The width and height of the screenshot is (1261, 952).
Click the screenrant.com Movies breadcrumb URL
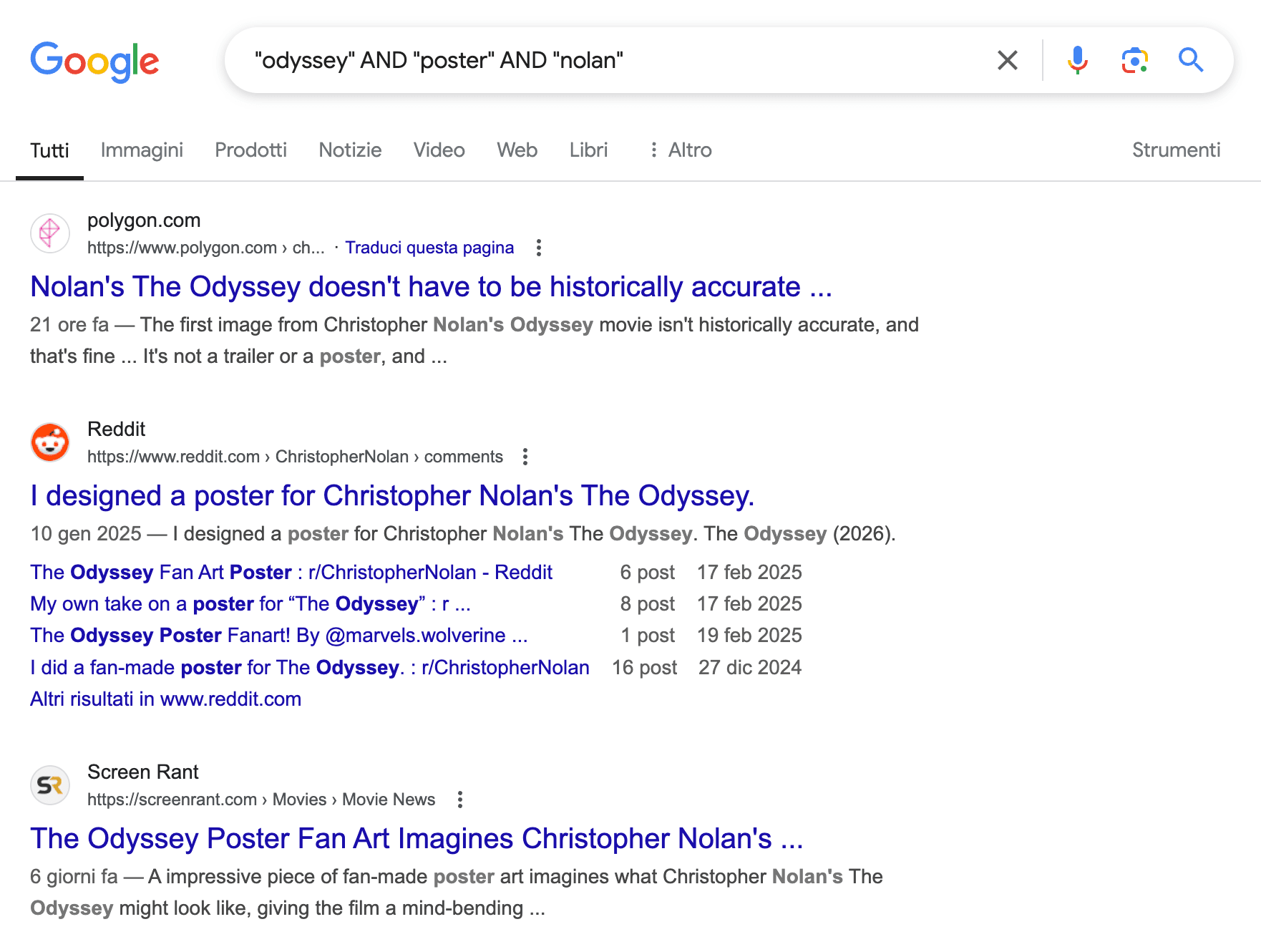261,800
